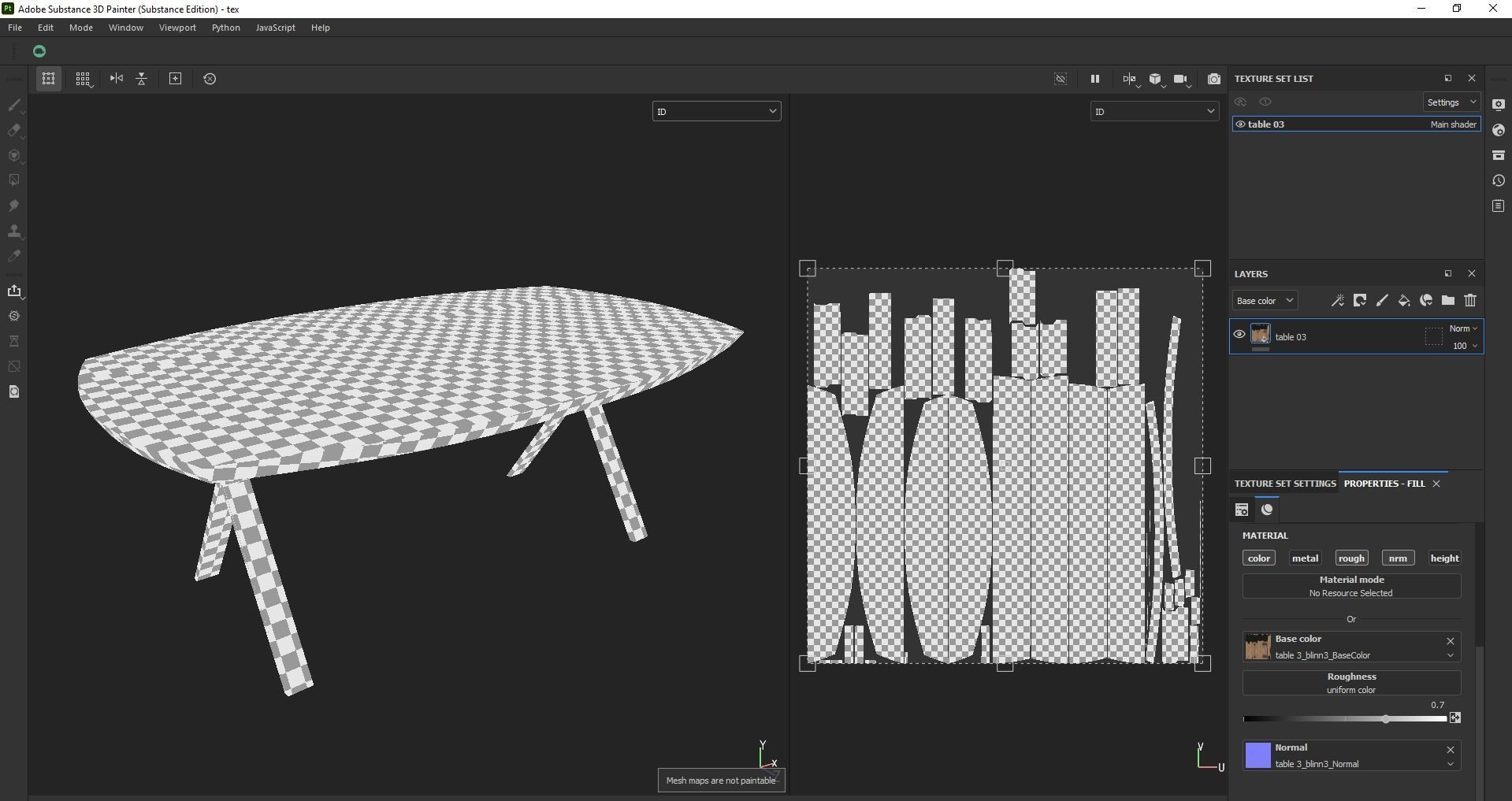Click the Roughness slider handle
This screenshot has height=801, width=1512.
tap(1386, 718)
